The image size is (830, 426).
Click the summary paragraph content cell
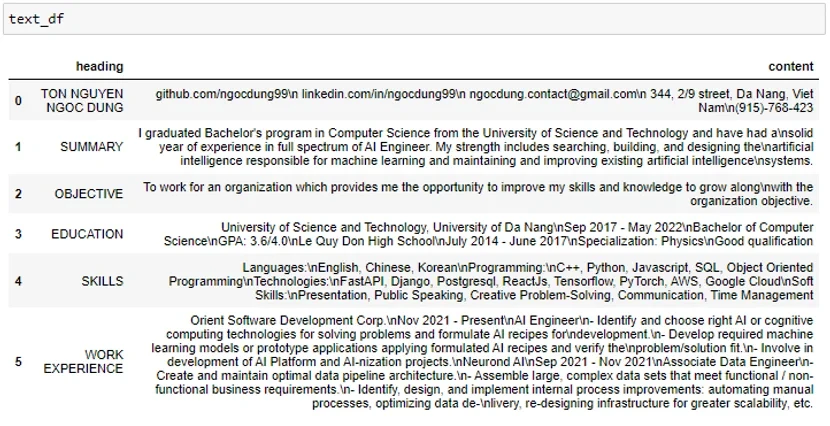(x=475, y=147)
